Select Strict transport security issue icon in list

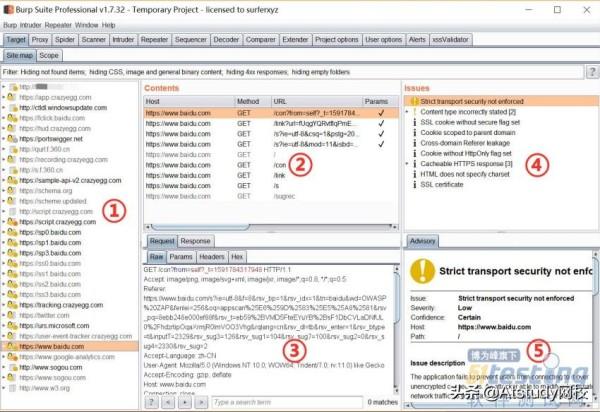(414, 101)
